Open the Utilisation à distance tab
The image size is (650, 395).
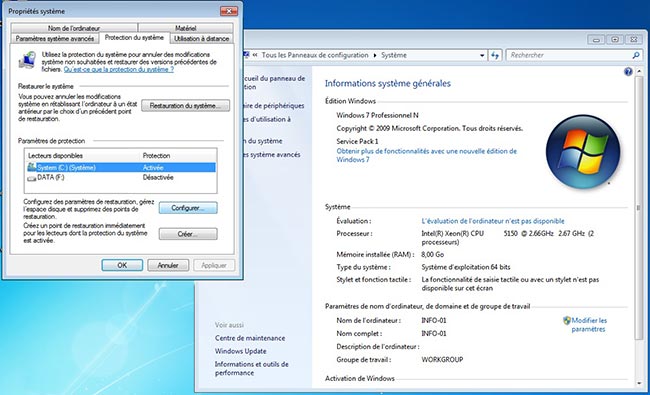(x=201, y=39)
